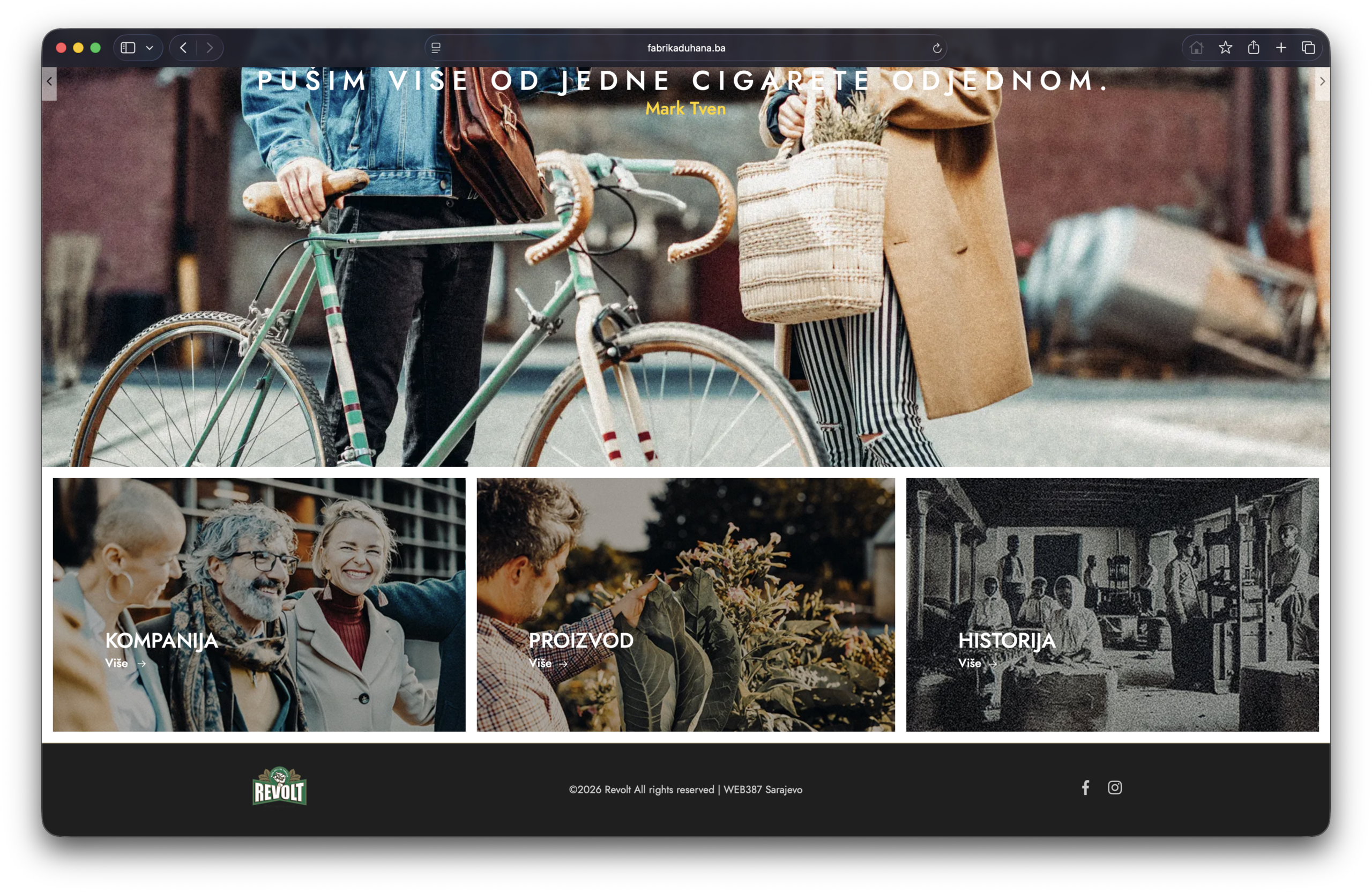Reload the page with refresh icon
The height and width of the screenshot is (892, 1372).
(937, 48)
